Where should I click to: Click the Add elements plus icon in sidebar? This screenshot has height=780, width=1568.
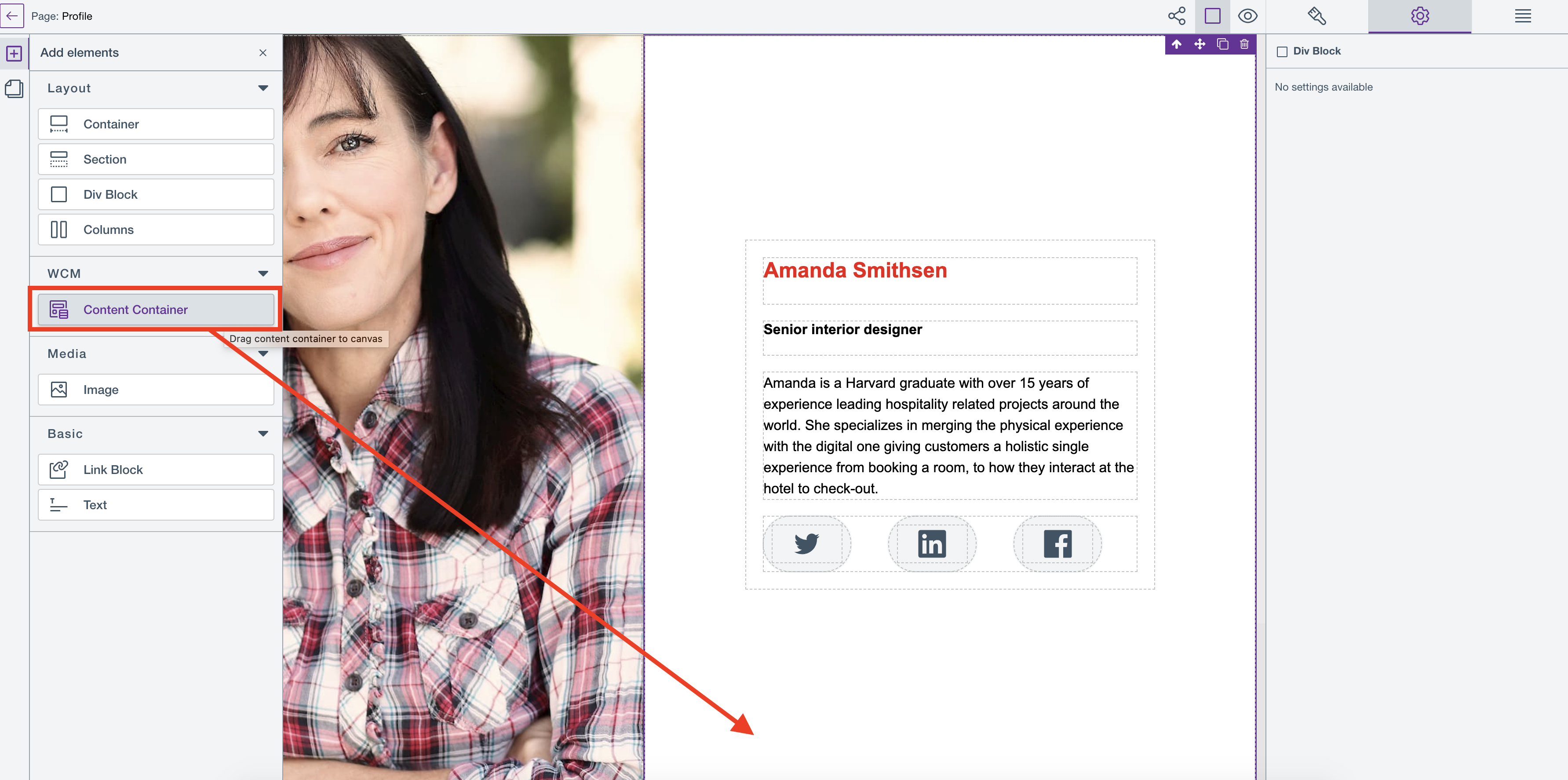(x=14, y=54)
